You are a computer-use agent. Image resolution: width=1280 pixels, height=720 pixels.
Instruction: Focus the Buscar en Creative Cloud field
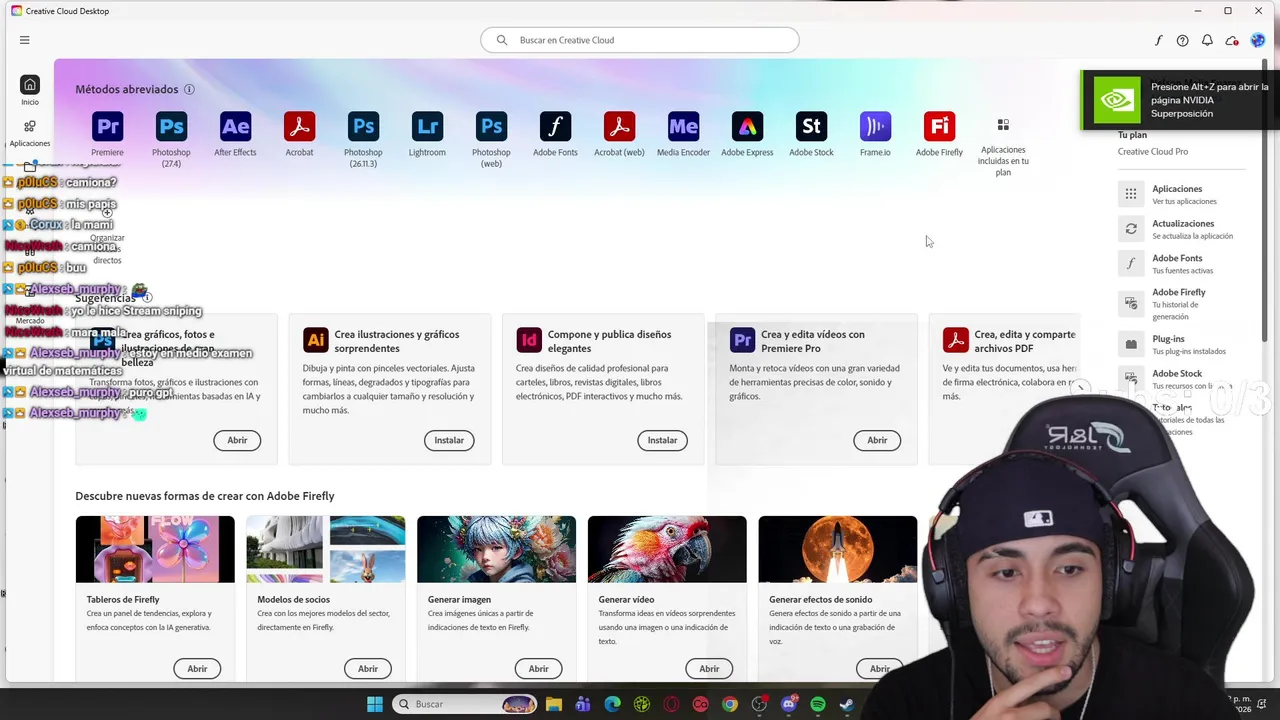[x=640, y=40]
